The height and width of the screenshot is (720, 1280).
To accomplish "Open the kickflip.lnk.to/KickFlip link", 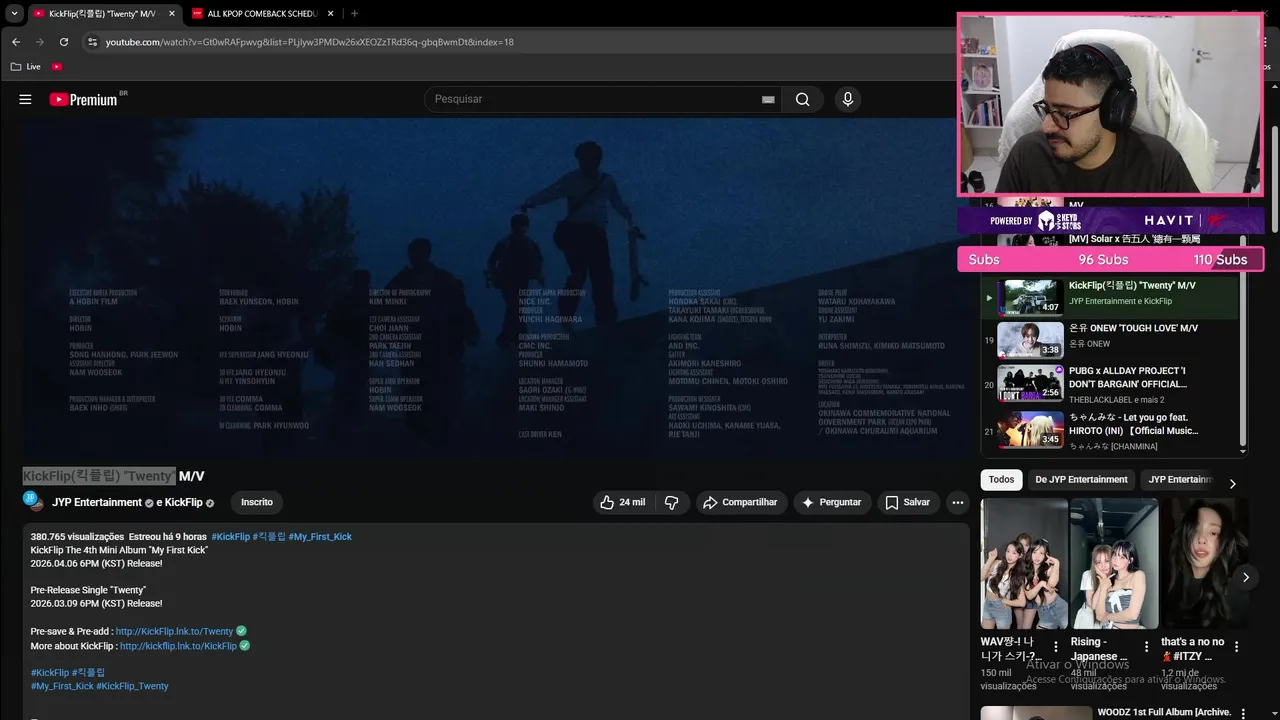I will click(178, 646).
